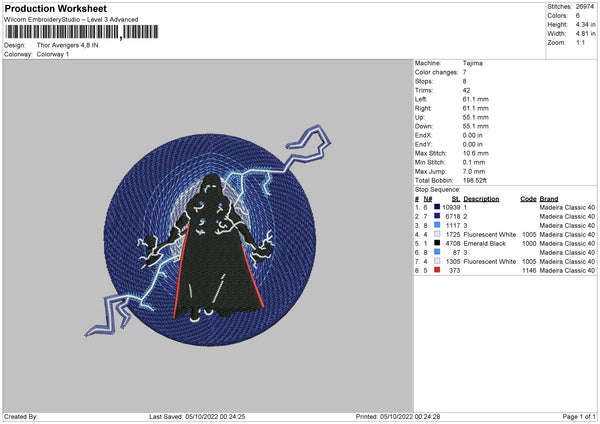Screen dimensions: 600x424
Task: Click the Total Bobbin 198.52ft value
Action: (474, 180)
